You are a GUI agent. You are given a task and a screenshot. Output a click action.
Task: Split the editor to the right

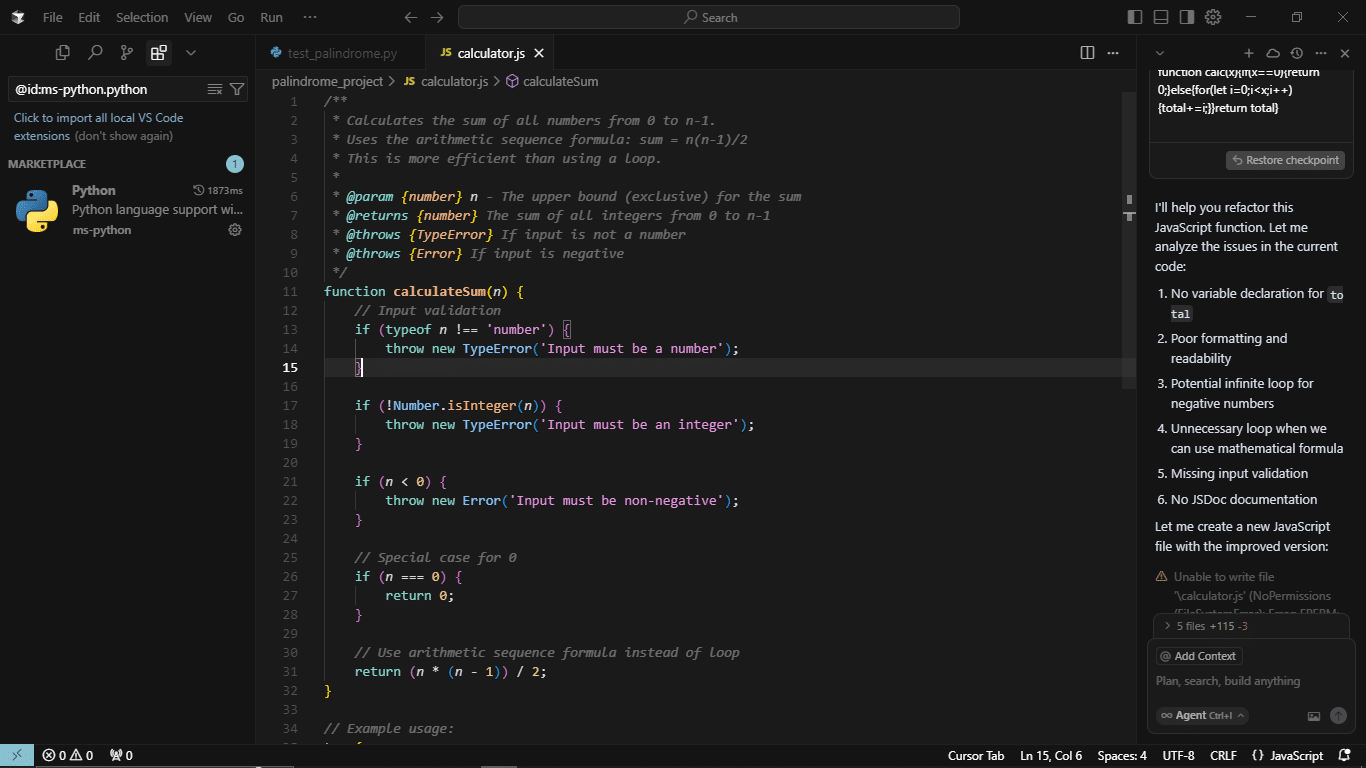(1087, 53)
